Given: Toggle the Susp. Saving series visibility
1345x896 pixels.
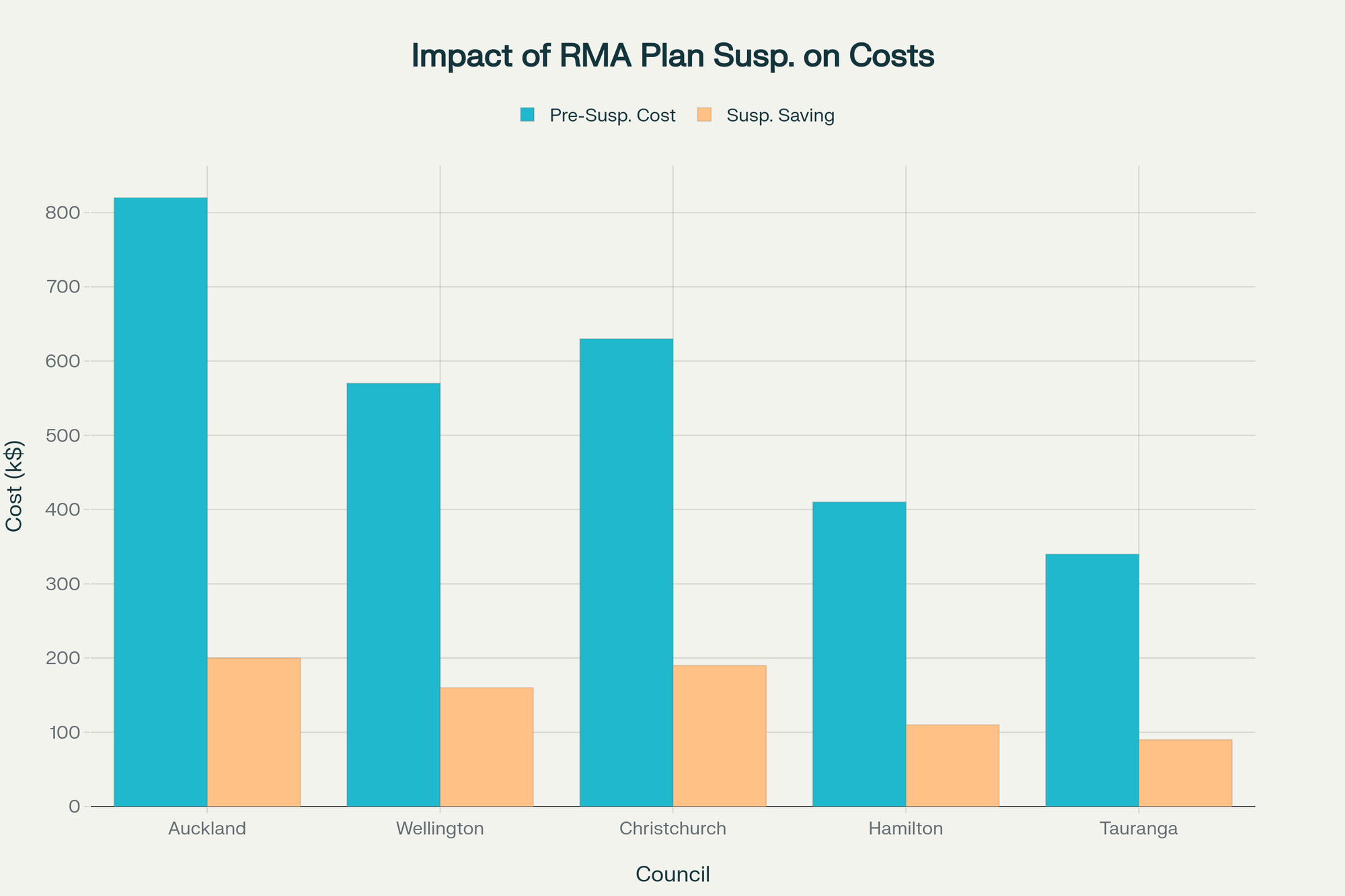Looking at the screenshot, I should point(780,115).
